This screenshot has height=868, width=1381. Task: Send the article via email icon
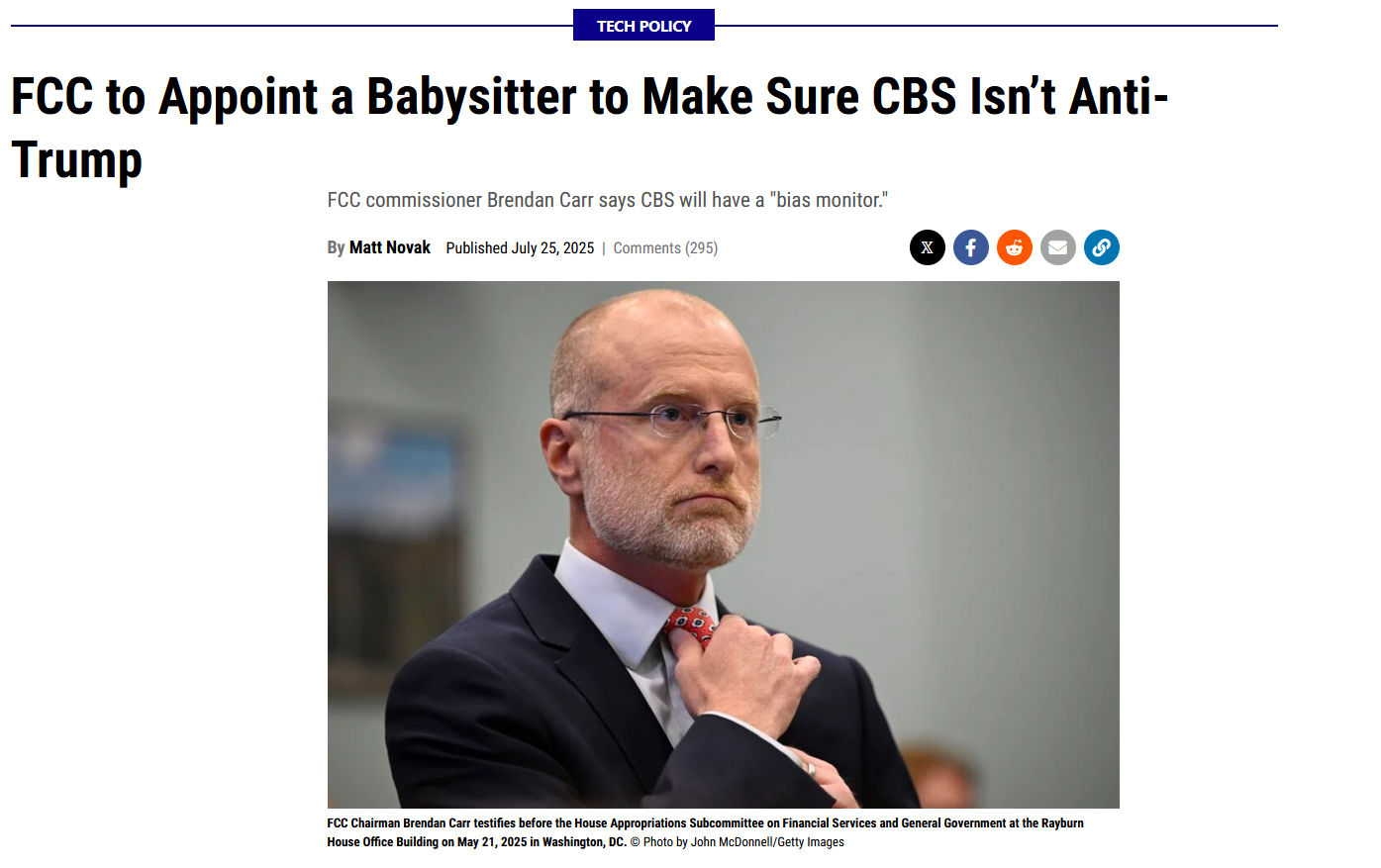point(1058,247)
